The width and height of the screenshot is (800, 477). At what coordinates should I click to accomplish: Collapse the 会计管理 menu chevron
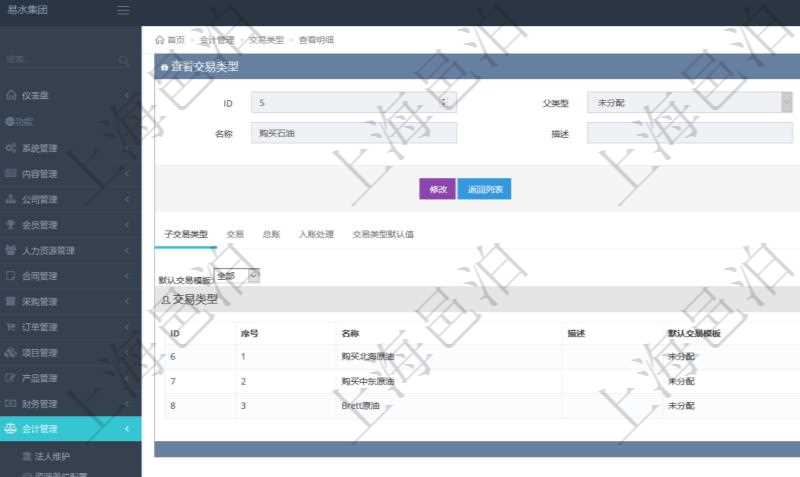click(127, 429)
